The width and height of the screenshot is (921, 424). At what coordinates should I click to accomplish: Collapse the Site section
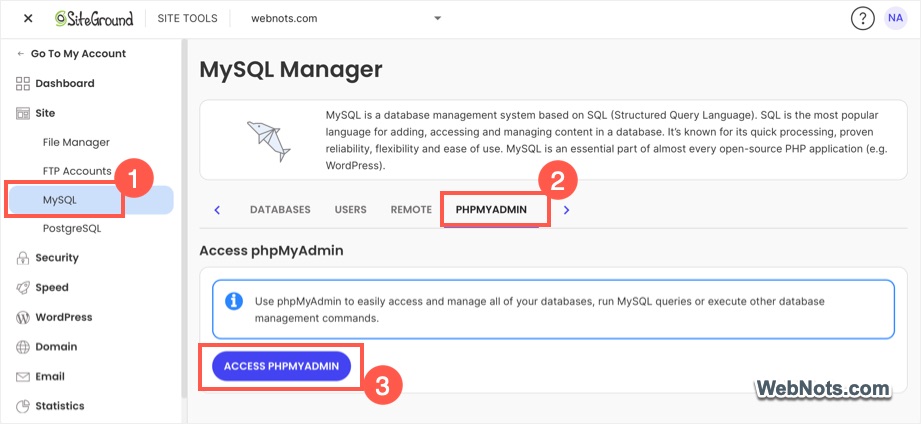coord(45,113)
